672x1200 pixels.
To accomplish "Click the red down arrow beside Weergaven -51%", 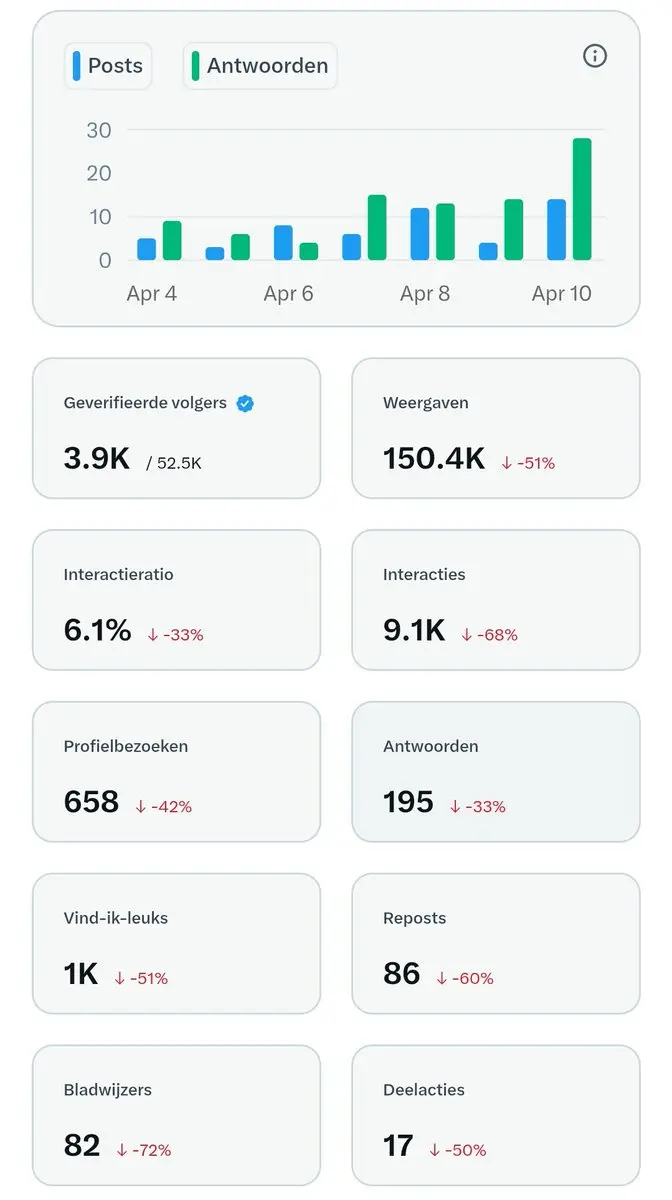I will (507, 463).
